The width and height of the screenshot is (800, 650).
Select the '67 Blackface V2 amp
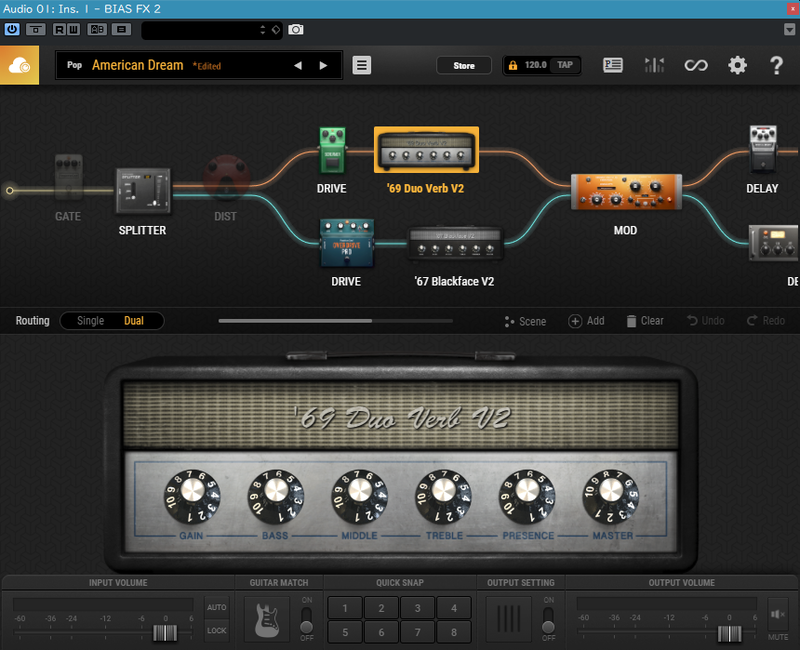point(456,243)
